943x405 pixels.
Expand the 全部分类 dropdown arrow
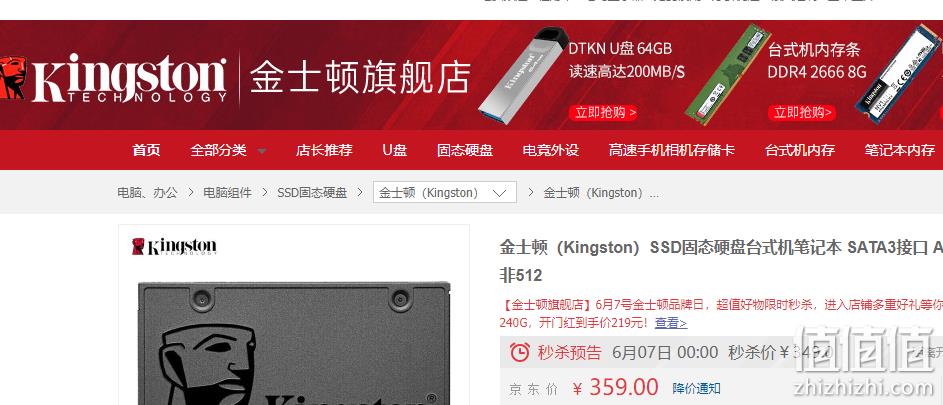[262, 151]
